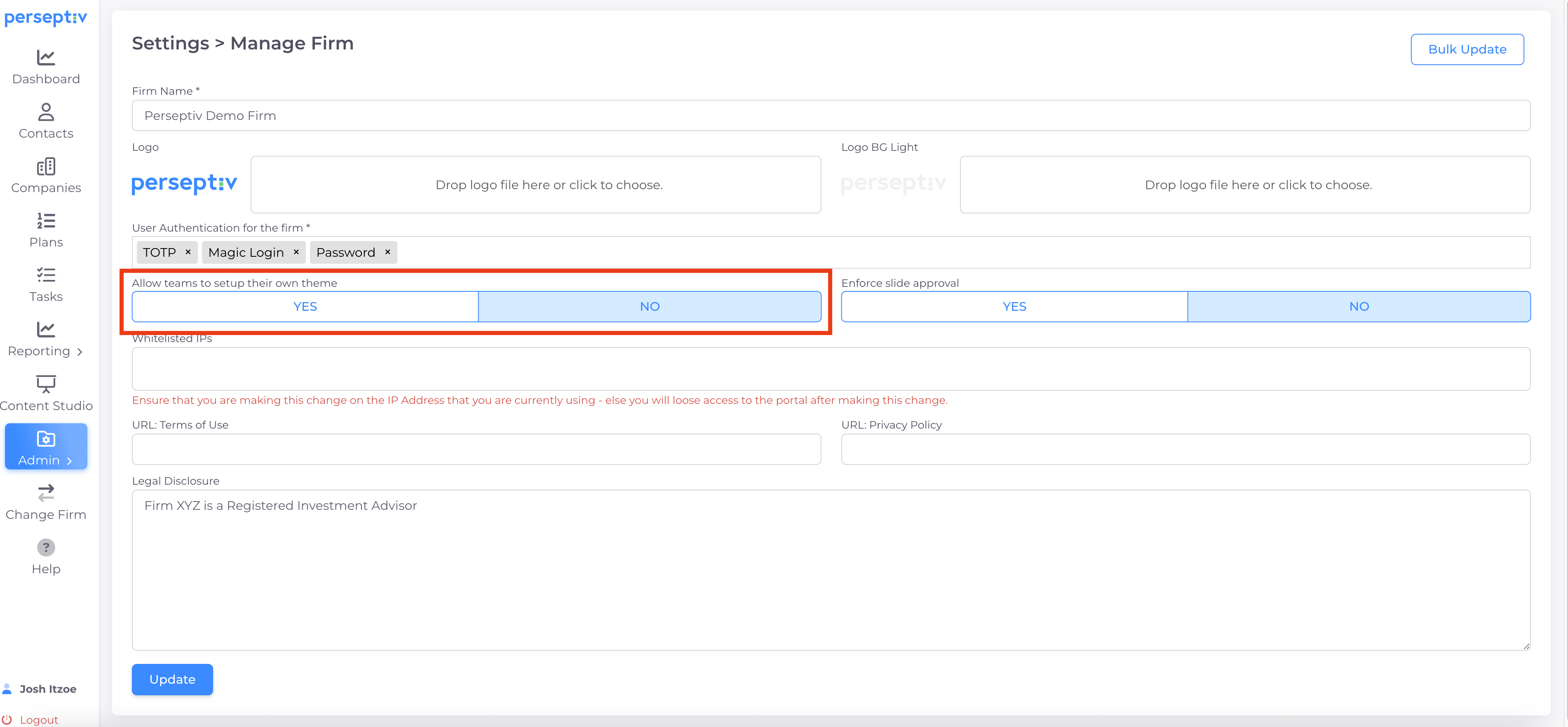Remove the TOTP authentication tag

(x=188, y=252)
